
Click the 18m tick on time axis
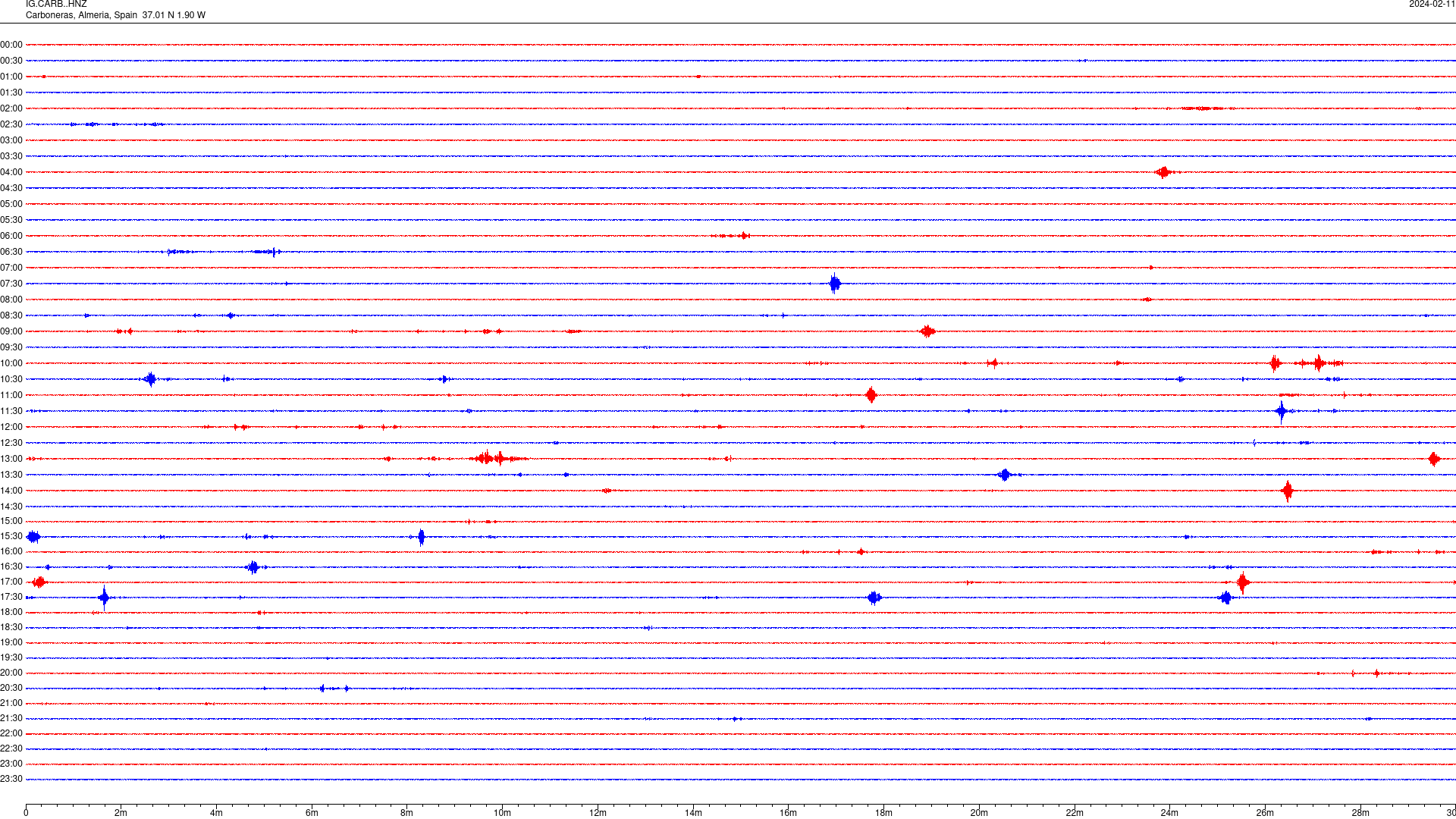click(x=883, y=813)
